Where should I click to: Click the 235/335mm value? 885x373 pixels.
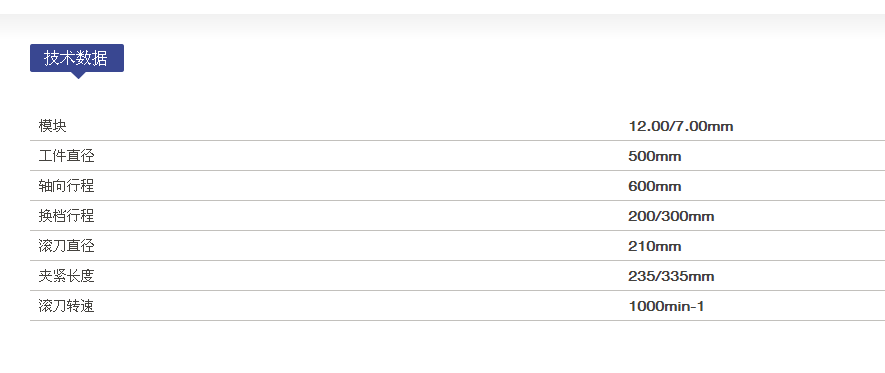pyautogui.click(x=671, y=276)
